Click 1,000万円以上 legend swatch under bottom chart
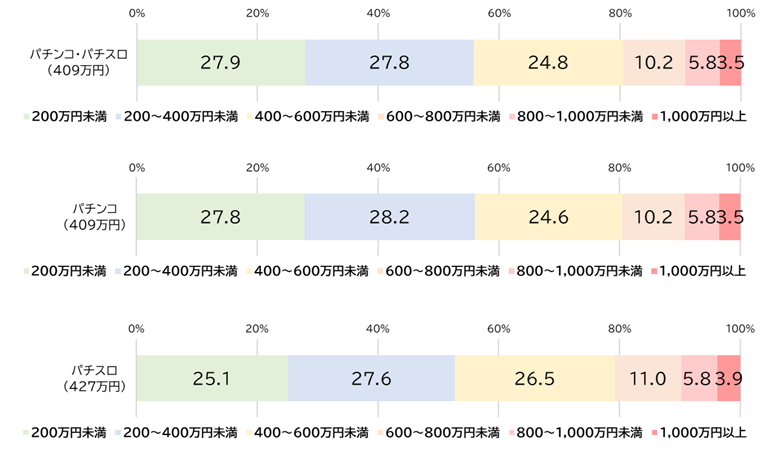The width and height of the screenshot is (764, 451). point(654,432)
